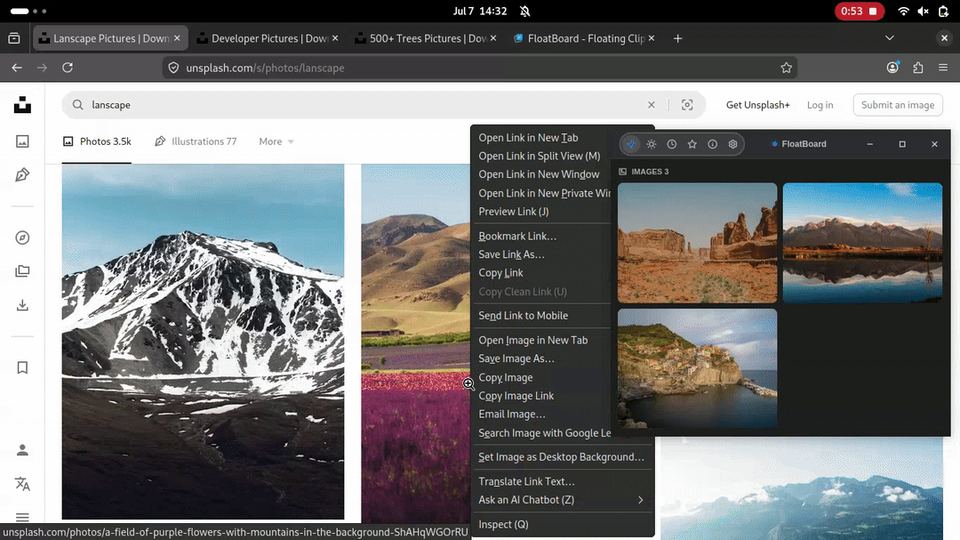
Task: Open FloatBoard favorites star icon
Action: coord(692,144)
